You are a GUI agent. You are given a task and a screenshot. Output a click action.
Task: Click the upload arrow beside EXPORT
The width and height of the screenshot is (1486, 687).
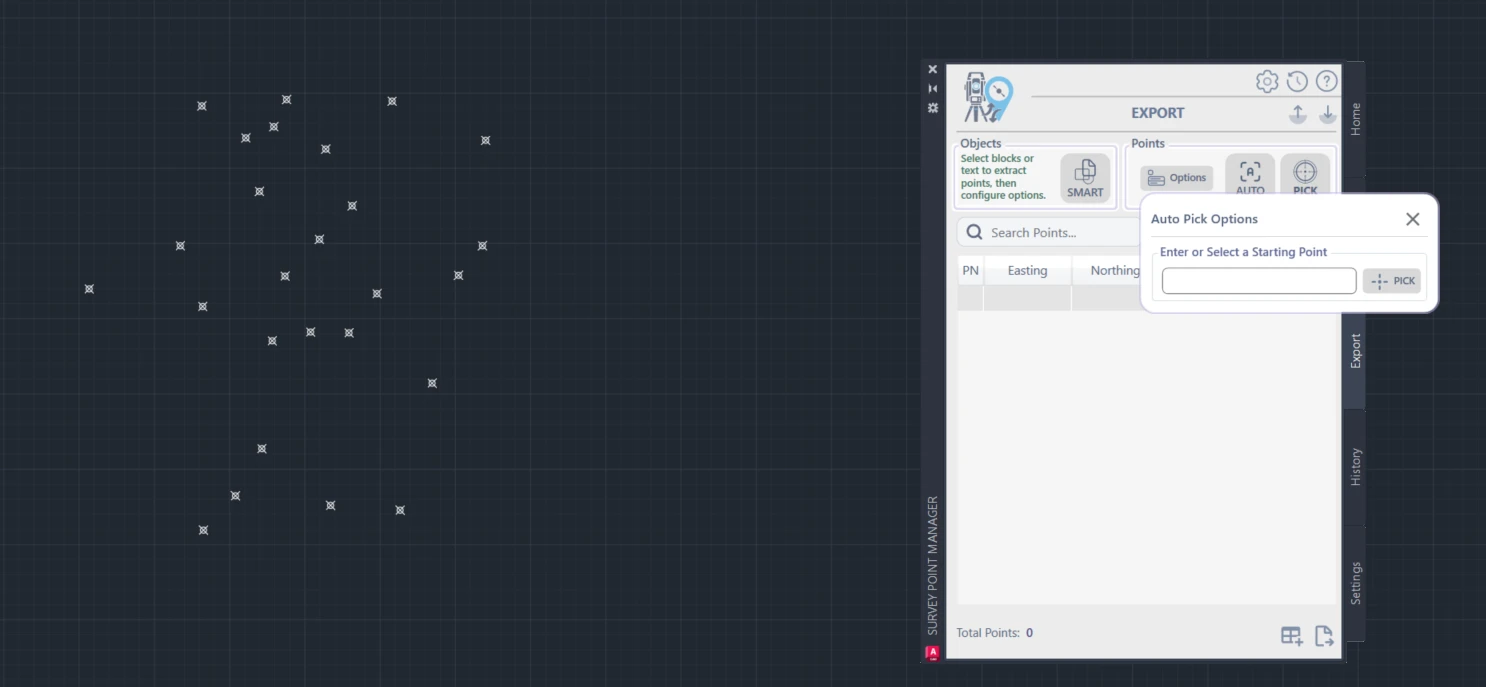click(1297, 114)
